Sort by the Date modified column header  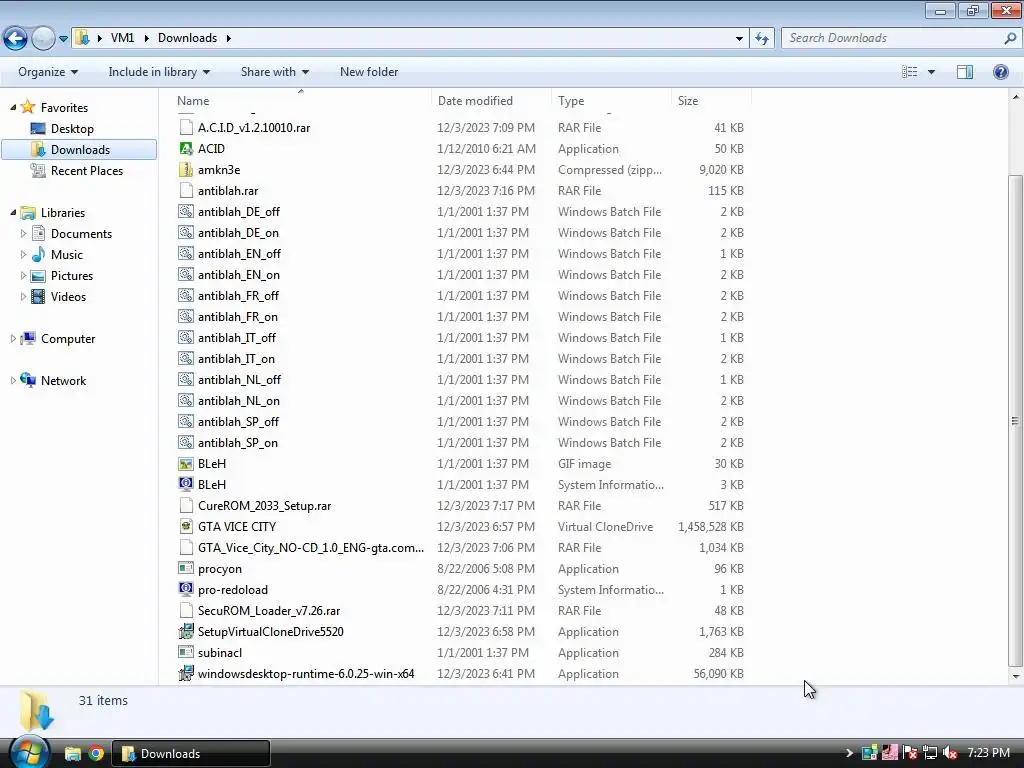pos(491,101)
